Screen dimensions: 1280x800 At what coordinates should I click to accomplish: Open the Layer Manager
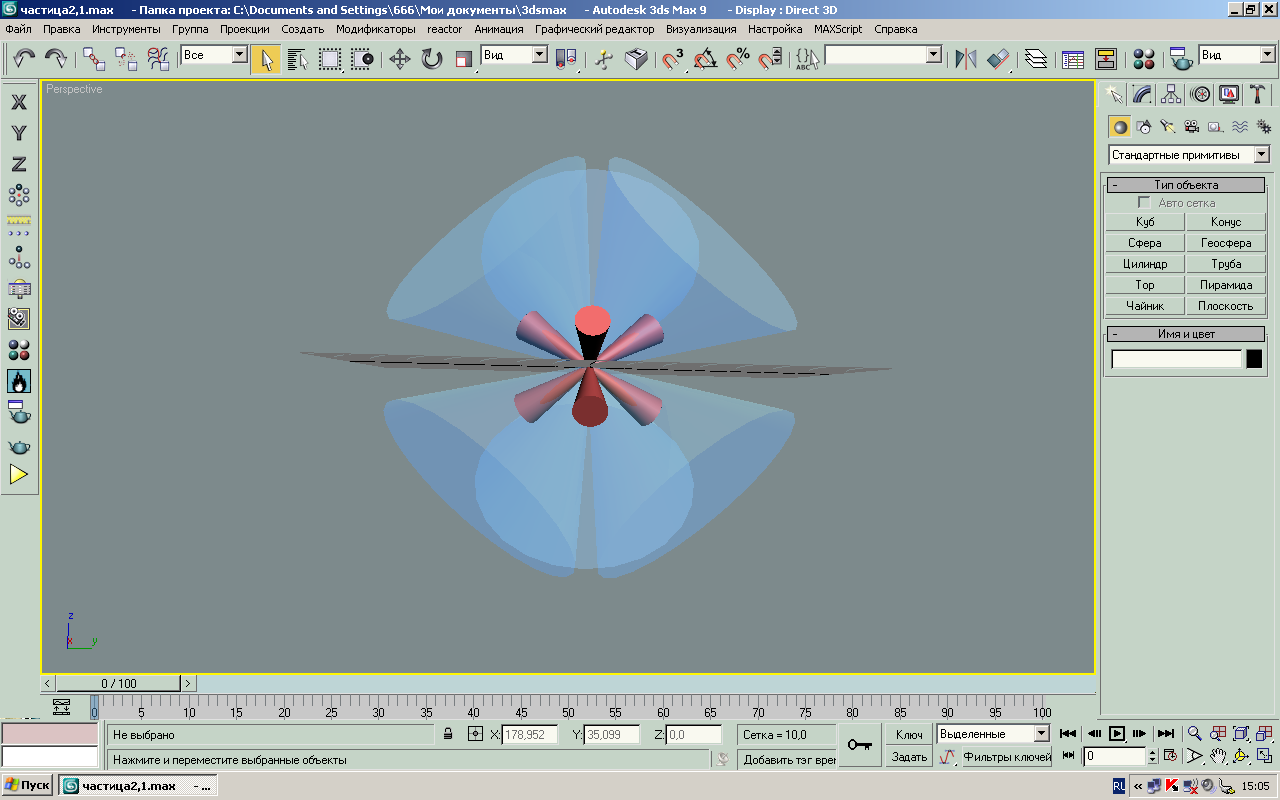point(1036,59)
